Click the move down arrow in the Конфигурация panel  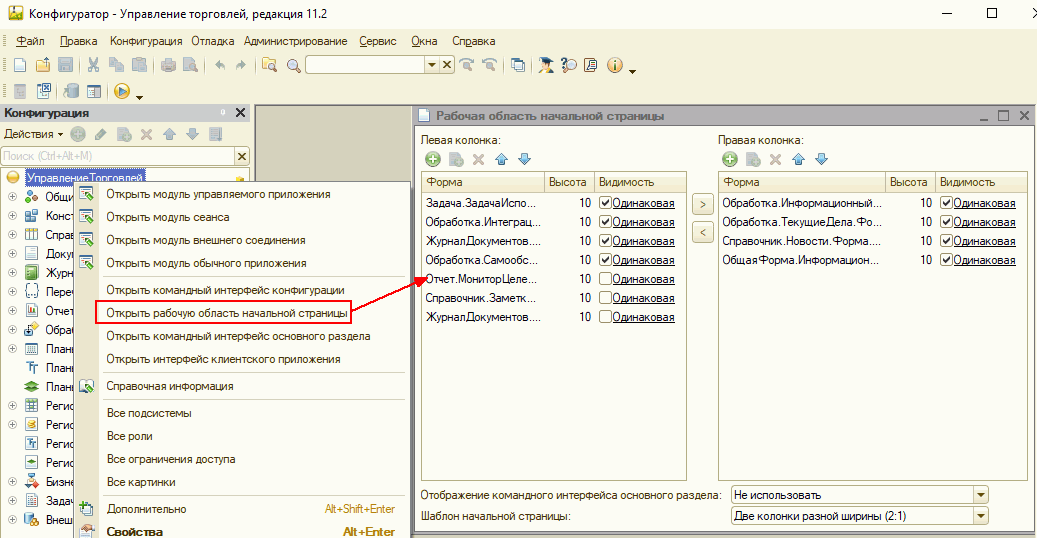click(192, 134)
